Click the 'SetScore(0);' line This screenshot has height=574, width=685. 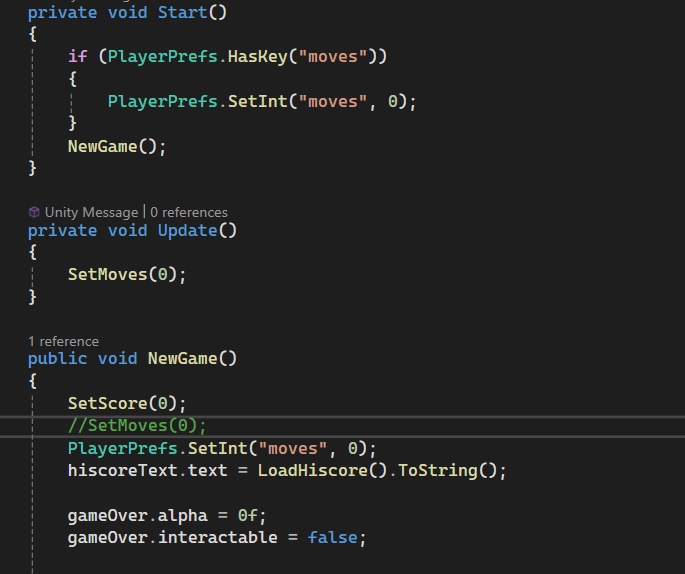(127, 403)
